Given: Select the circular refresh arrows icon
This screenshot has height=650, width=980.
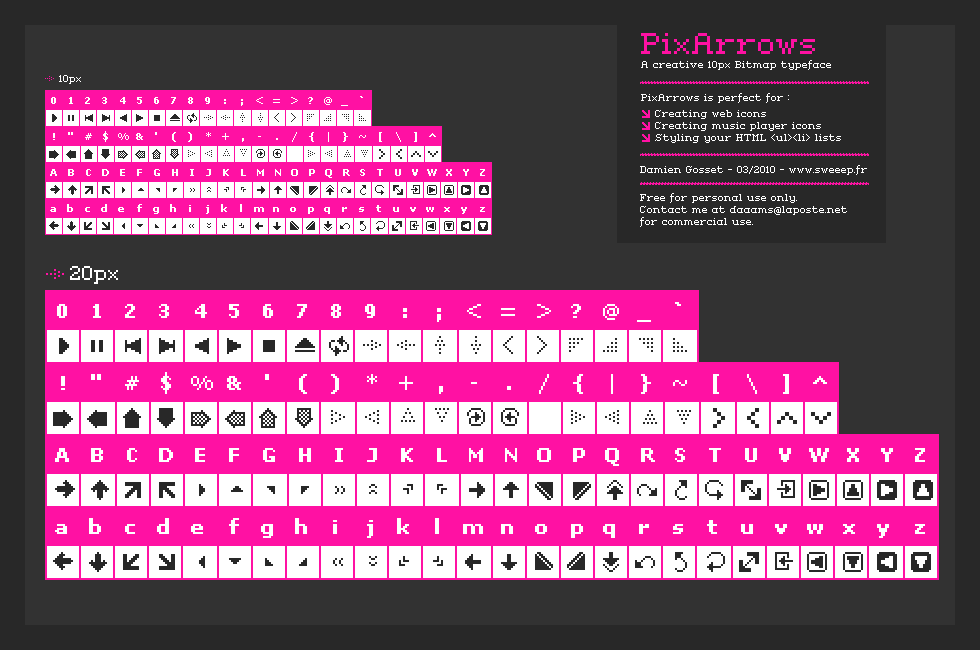Looking at the screenshot, I should (x=340, y=345).
